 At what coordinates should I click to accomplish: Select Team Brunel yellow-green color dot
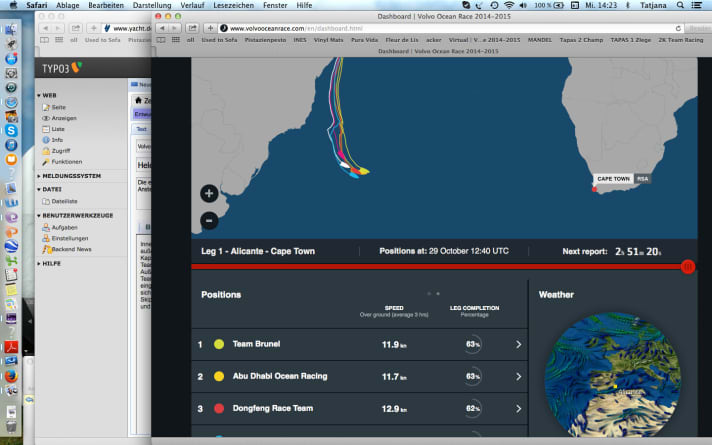219,344
